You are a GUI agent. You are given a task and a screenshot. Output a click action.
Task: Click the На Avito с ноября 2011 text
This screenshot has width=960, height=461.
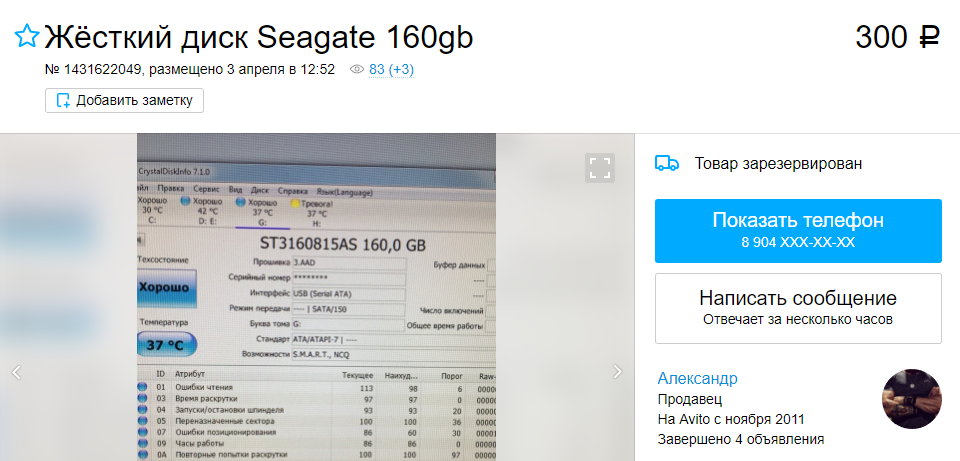731,419
